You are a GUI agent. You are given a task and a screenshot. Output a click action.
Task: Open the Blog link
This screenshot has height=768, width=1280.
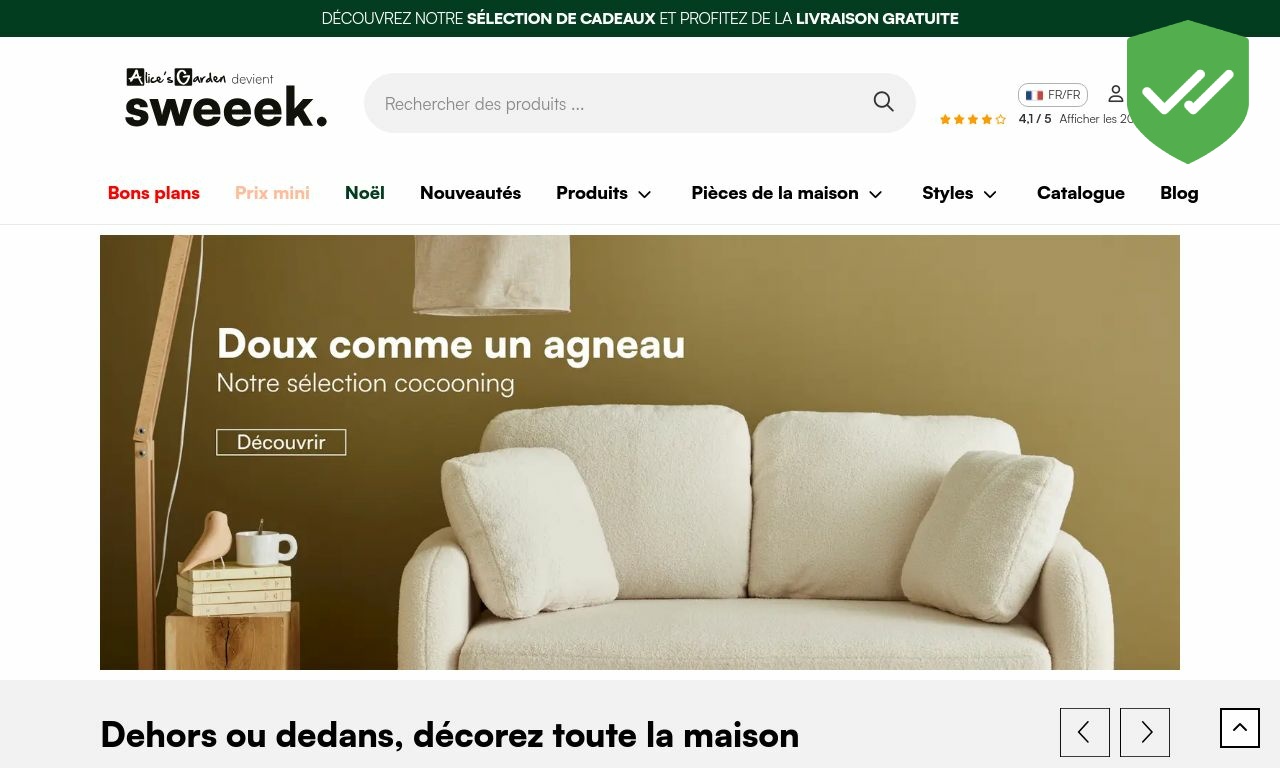point(1179,193)
